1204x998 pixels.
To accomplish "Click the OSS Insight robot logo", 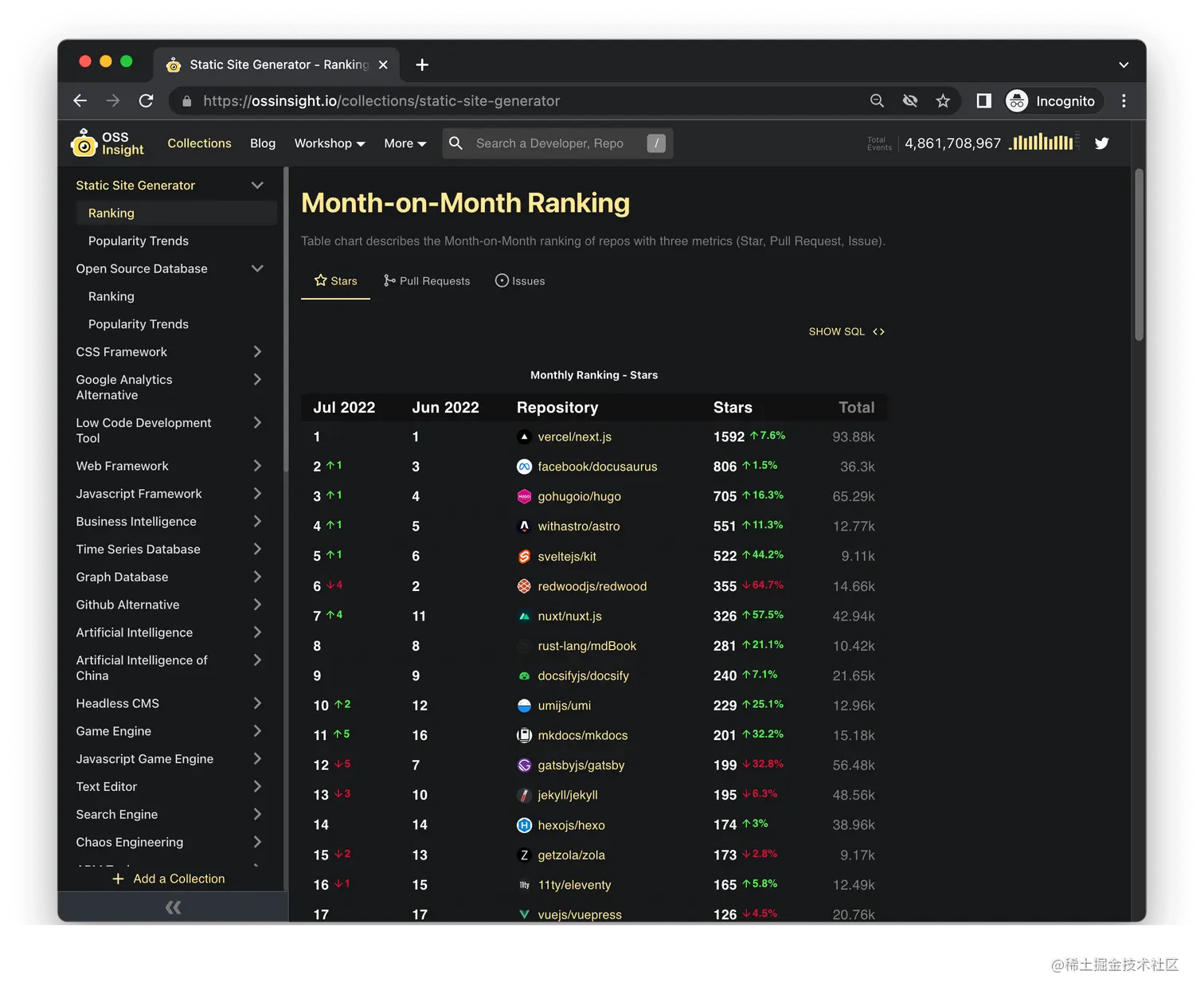I will tap(84, 143).
